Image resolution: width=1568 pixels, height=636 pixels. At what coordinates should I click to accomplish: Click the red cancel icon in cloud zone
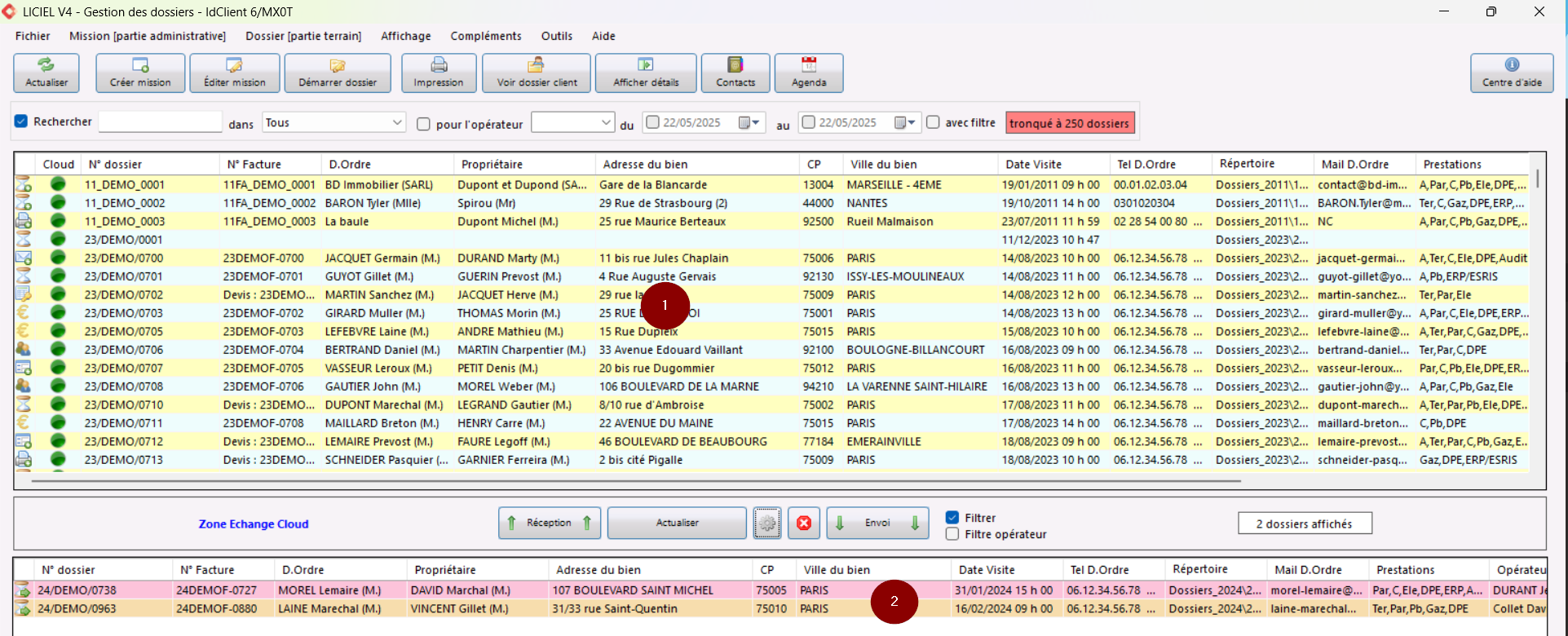tap(804, 523)
